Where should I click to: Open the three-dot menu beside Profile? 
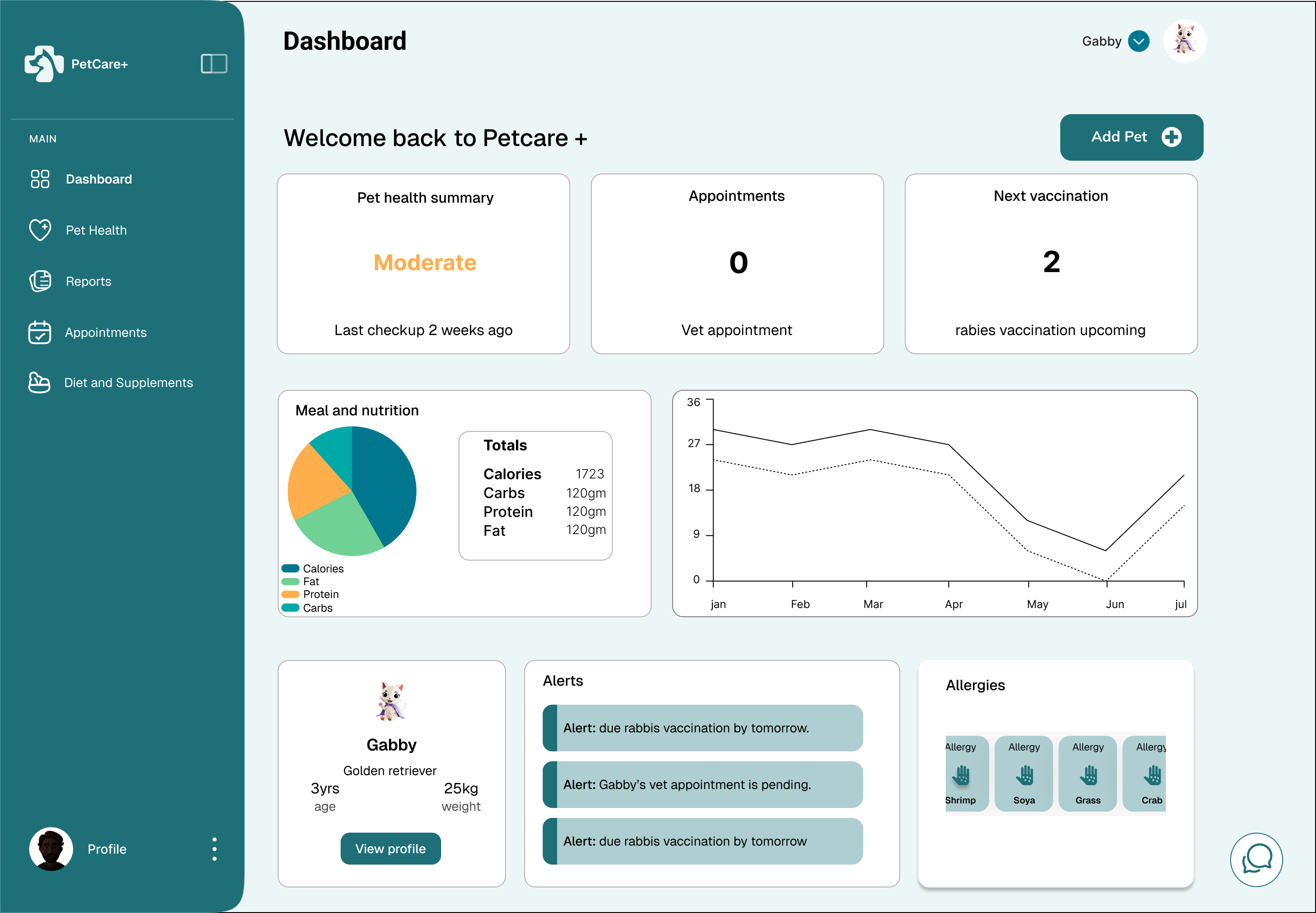click(x=215, y=849)
